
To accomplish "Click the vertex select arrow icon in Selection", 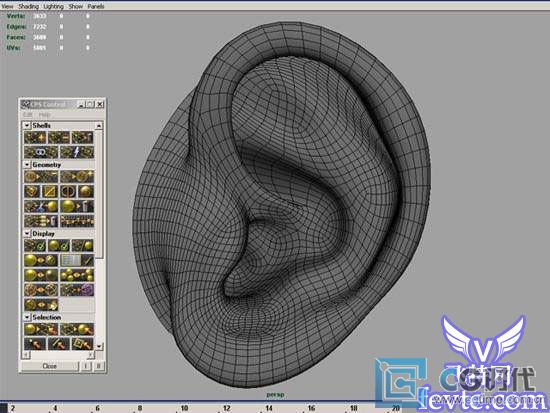I will [x=35, y=344].
